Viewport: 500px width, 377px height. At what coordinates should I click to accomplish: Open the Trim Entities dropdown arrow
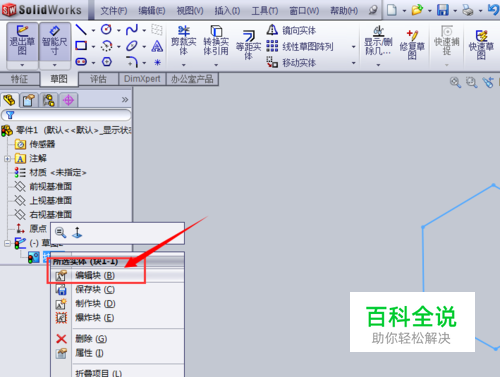click(x=183, y=65)
